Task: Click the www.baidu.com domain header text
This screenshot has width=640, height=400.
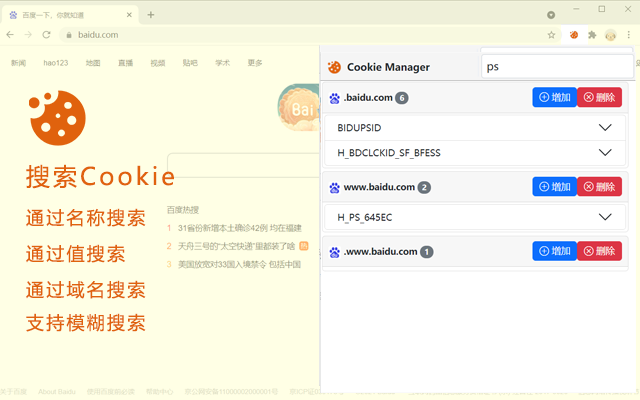Action: pos(379,187)
